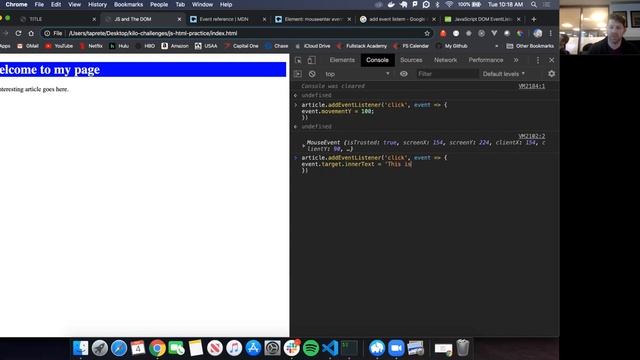
Task: Open a new Chrome tab with plus button
Action: tap(533, 19)
